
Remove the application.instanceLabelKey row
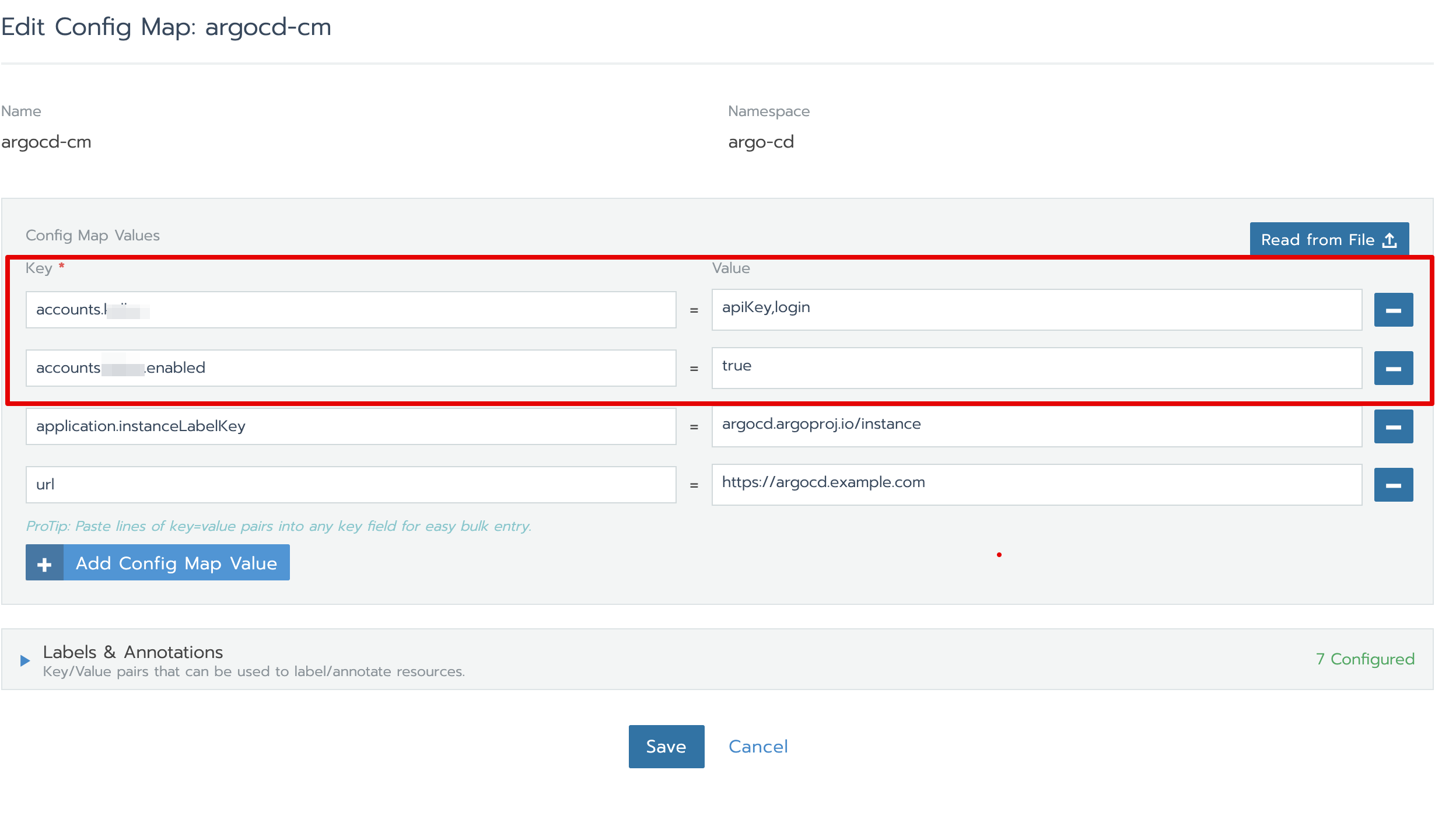coord(1393,426)
